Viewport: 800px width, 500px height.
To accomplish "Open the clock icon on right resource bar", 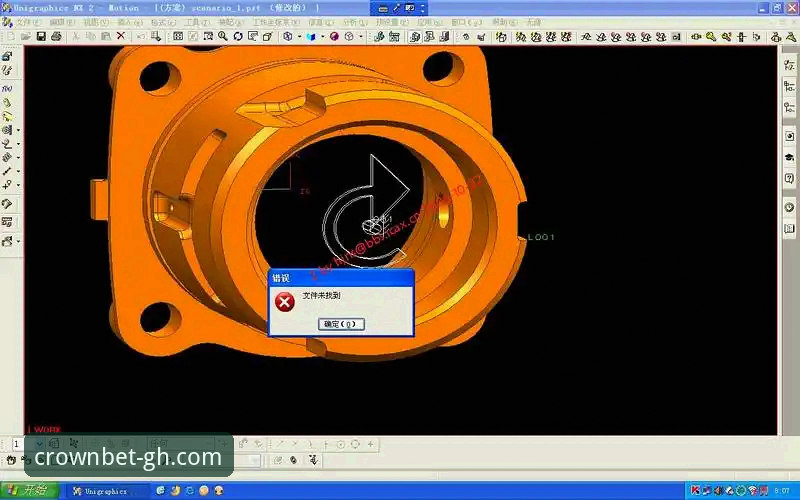I will (x=789, y=207).
